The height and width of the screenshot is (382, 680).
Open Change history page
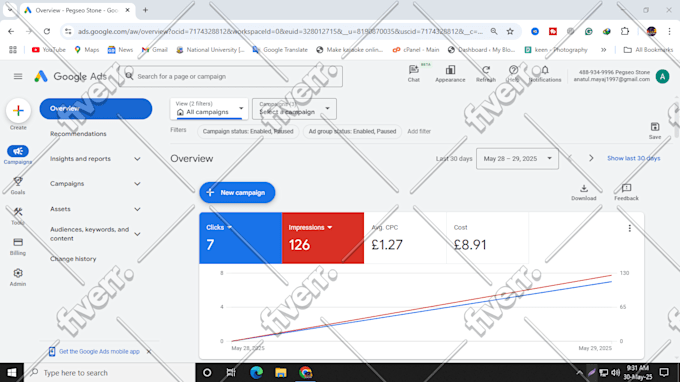coord(73,259)
